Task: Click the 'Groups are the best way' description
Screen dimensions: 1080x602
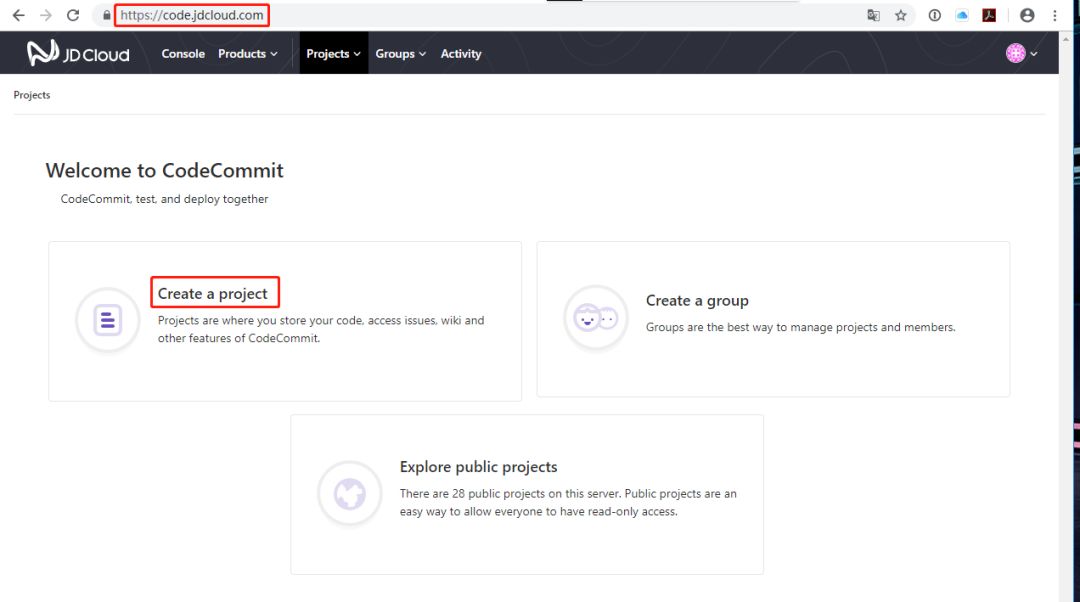Action: point(800,327)
